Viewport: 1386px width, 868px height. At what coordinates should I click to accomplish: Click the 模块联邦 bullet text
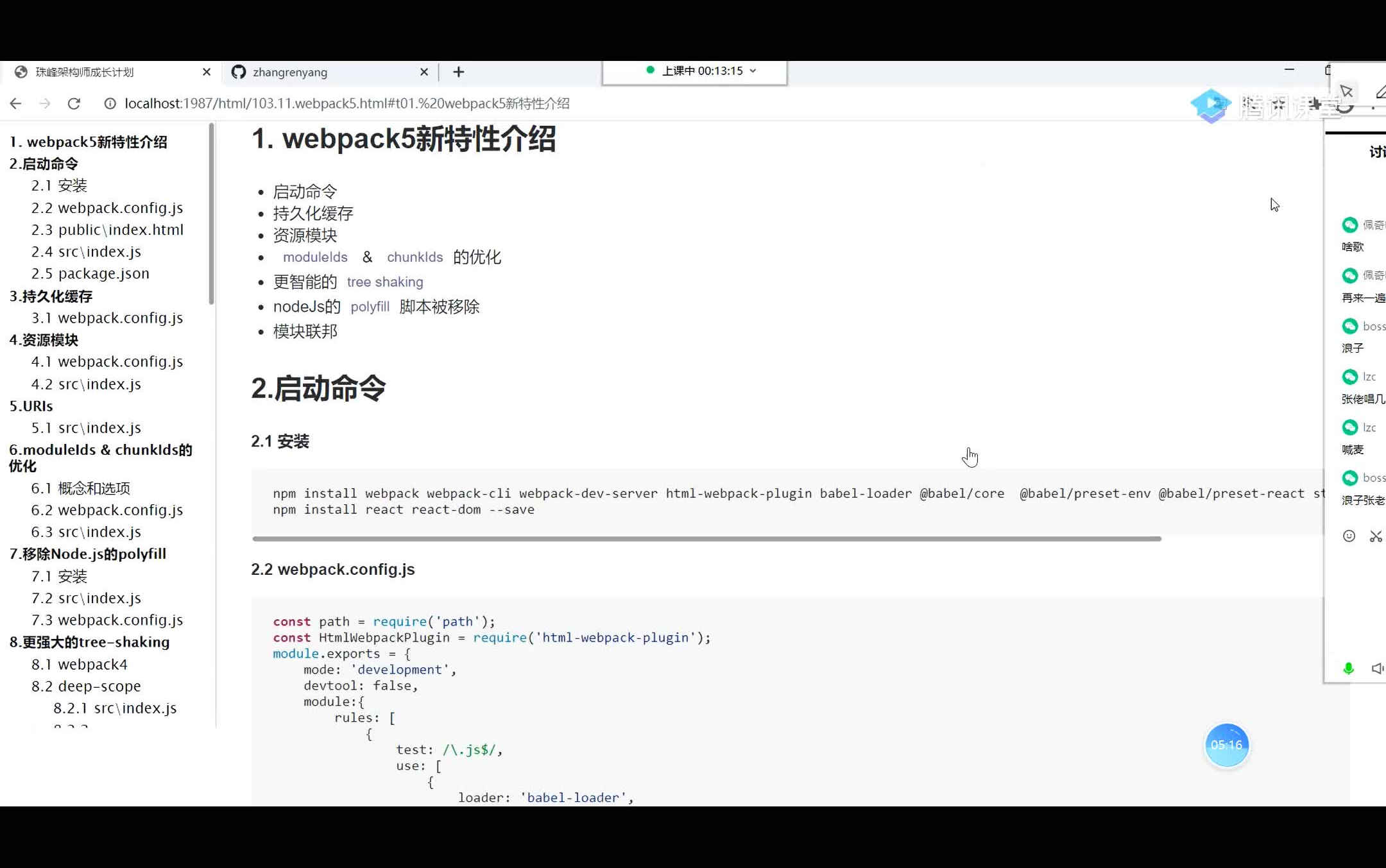[x=305, y=332]
